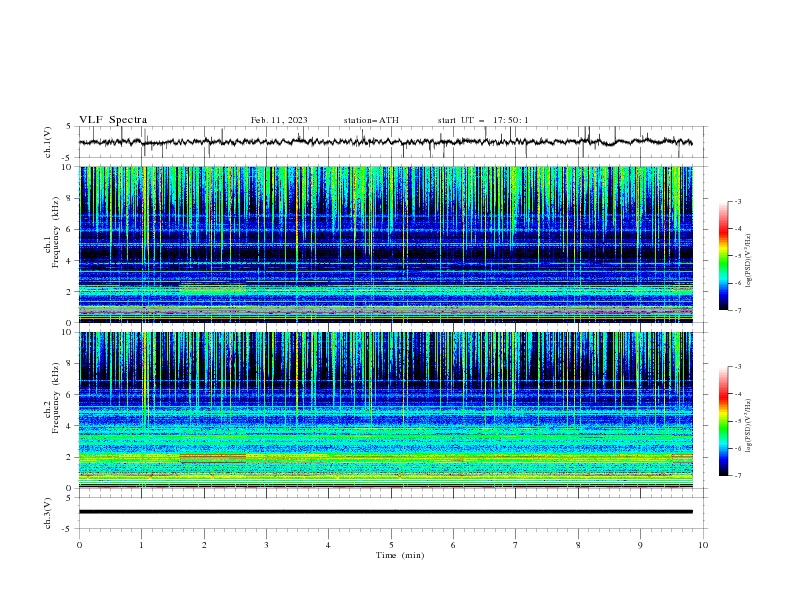Click time axis tick label '2'

click(204, 545)
